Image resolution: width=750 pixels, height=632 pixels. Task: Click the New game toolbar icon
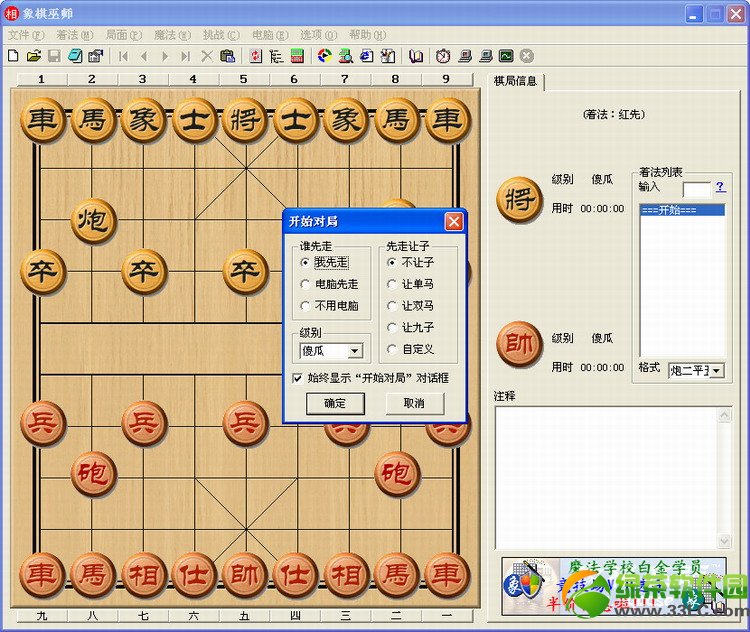click(13, 56)
